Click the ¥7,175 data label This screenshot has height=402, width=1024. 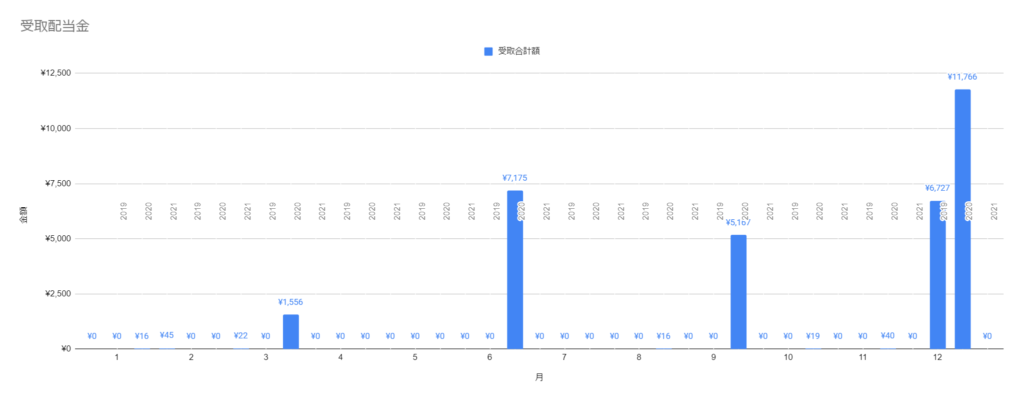point(515,178)
